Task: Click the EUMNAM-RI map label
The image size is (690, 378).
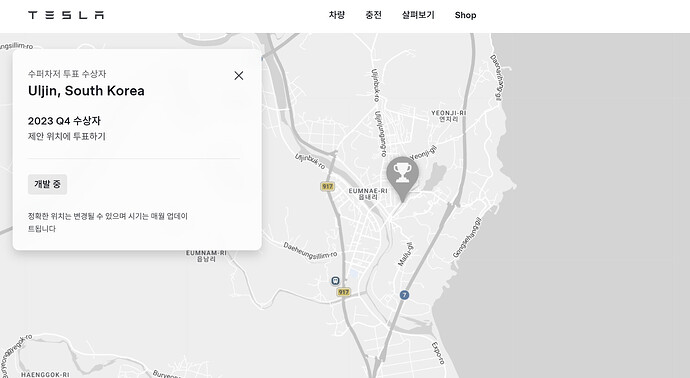Action: click(206, 256)
